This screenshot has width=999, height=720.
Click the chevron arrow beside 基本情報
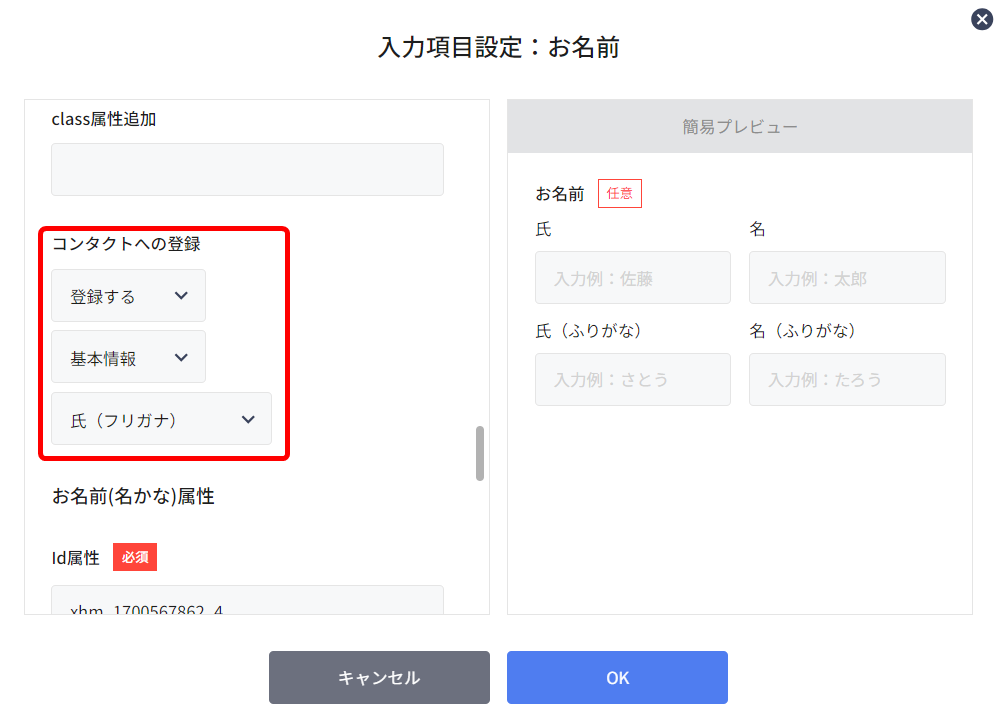point(181,357)
